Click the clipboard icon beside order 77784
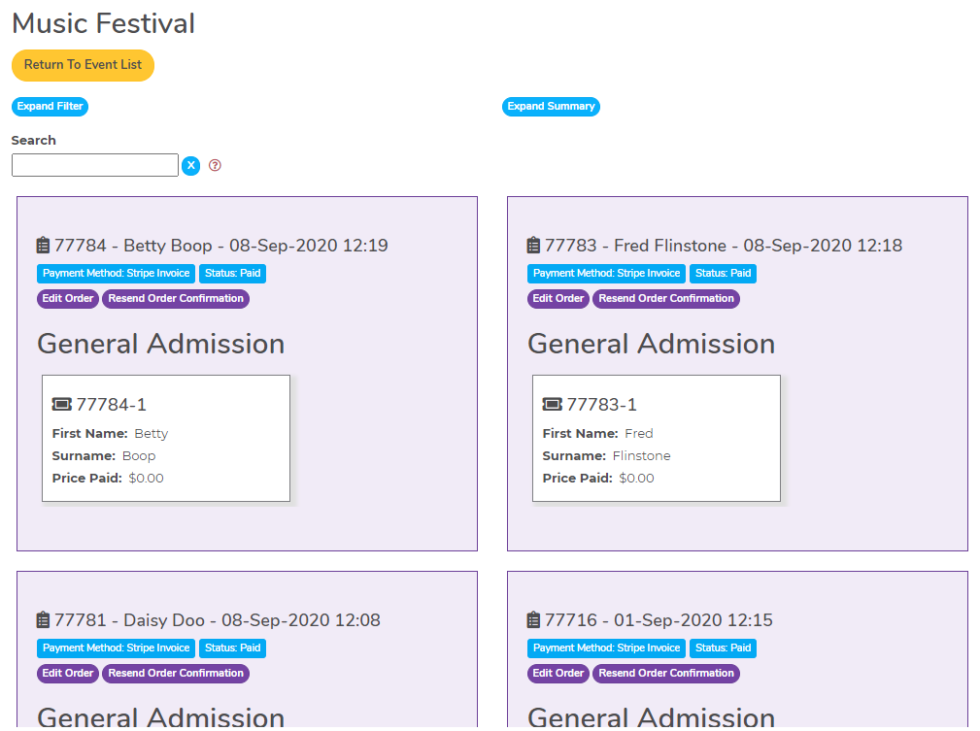 click(x=42, y=244)
